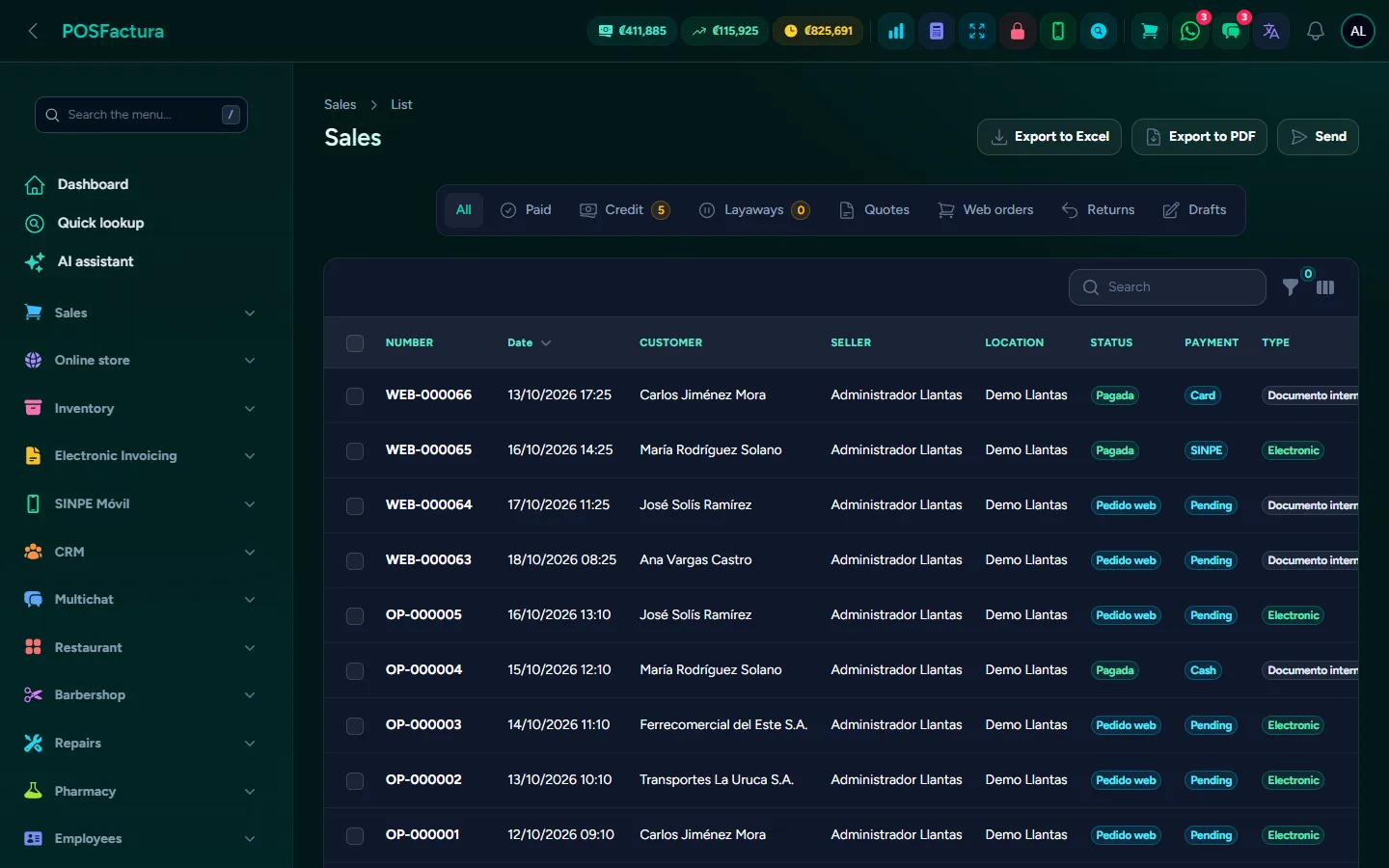Show the Returns tab
Viewport: 1389px width, 868px height.
pyautogui.click(x=1099, y=210)
